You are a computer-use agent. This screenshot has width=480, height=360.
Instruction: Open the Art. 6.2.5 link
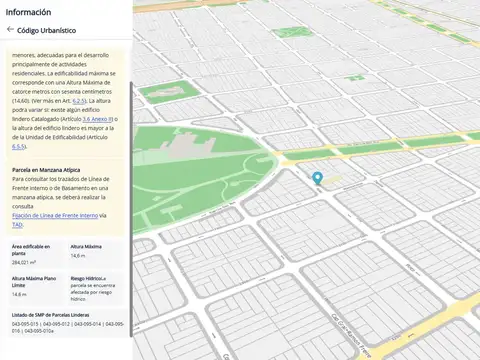tap(79, 101)
